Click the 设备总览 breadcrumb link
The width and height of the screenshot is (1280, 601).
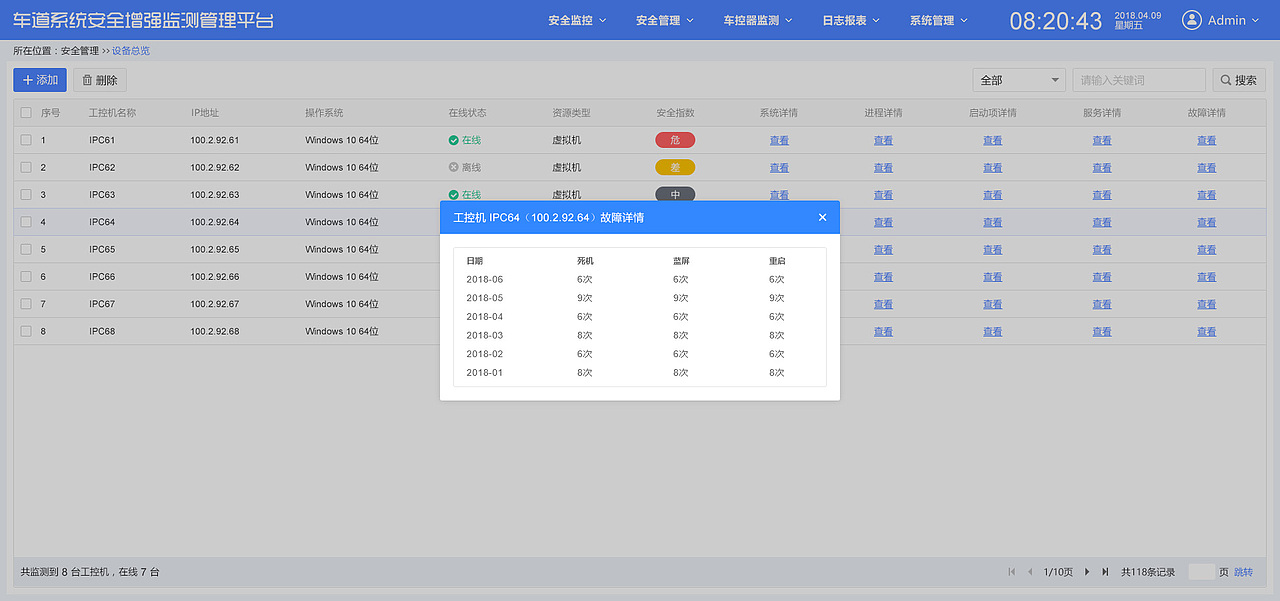coord(131,51)
